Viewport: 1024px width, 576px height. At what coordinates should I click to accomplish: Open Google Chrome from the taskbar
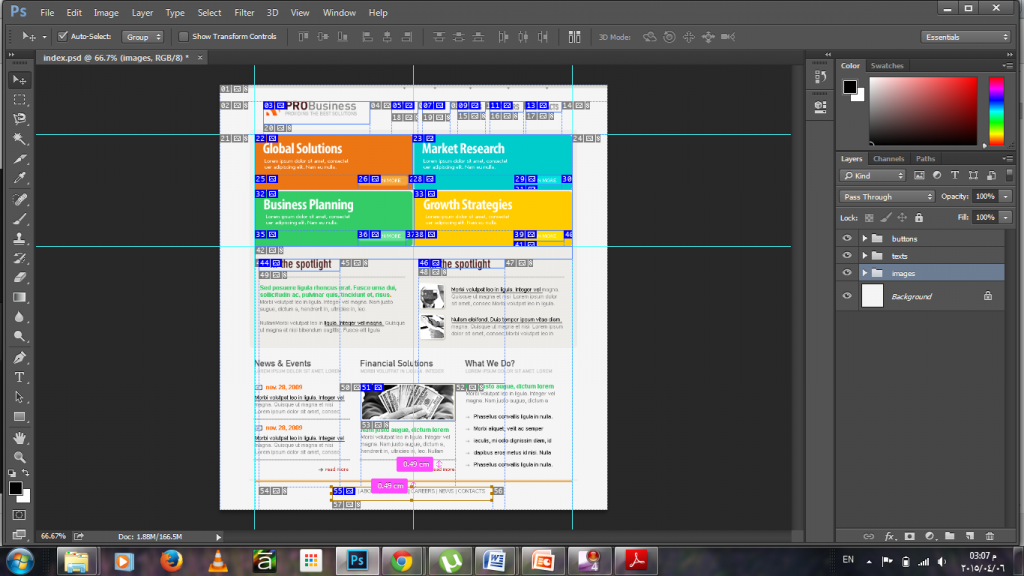pyautogui.click(x=402, y=561)
